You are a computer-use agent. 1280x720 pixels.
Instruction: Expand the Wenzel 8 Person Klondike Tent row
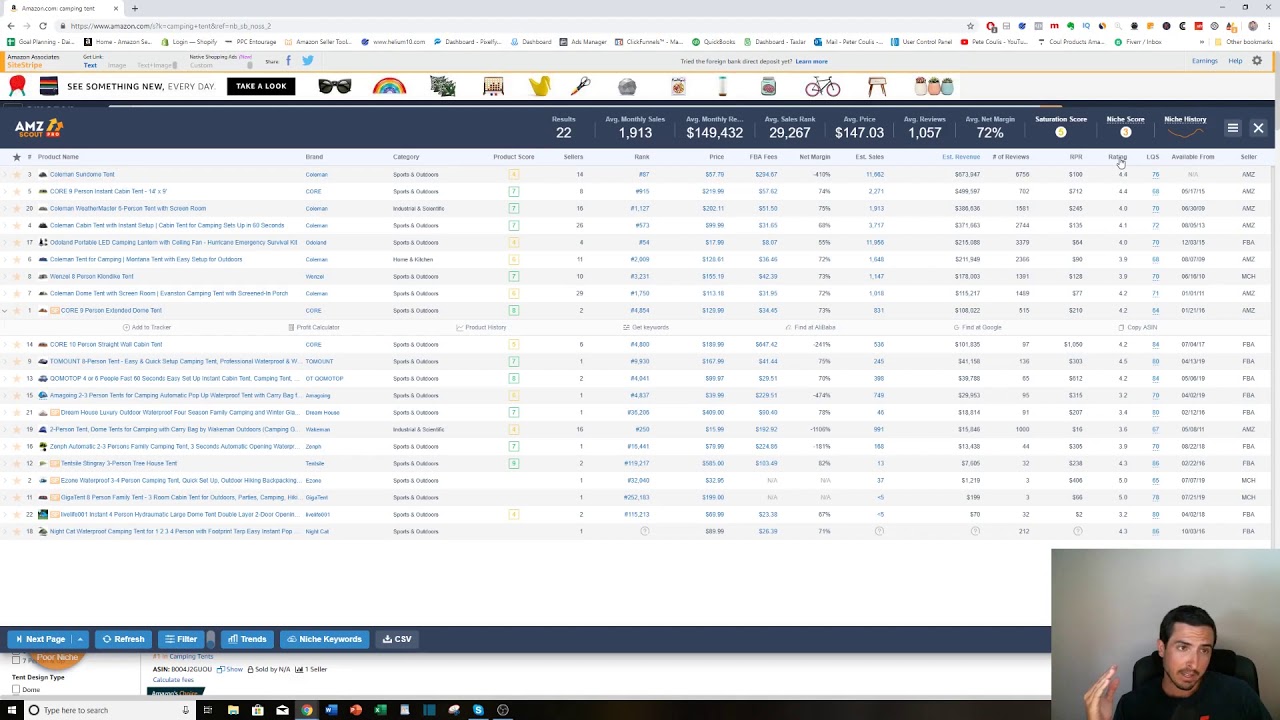[x=5, y=276]
